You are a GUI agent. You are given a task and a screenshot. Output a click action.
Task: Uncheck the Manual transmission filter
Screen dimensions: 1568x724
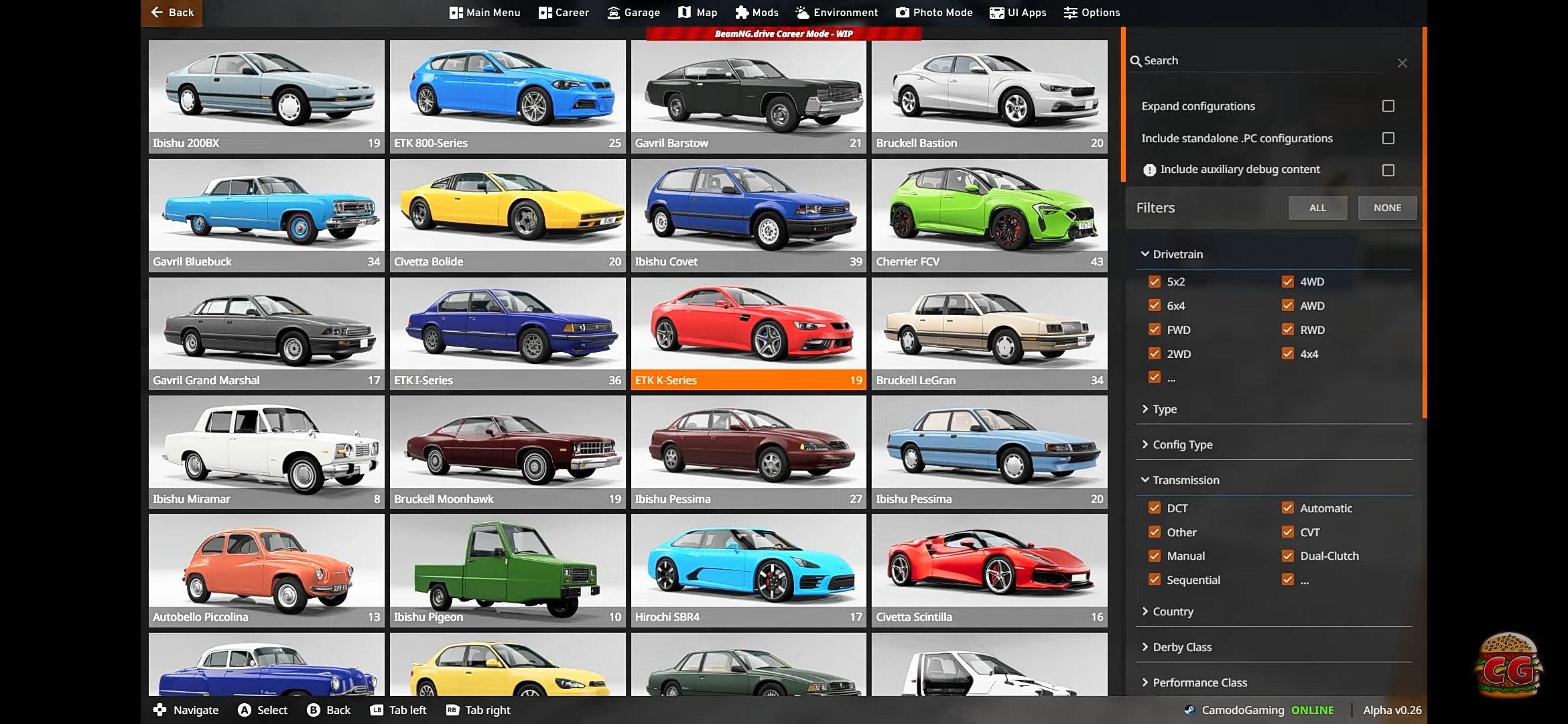tap(1155, 556)
